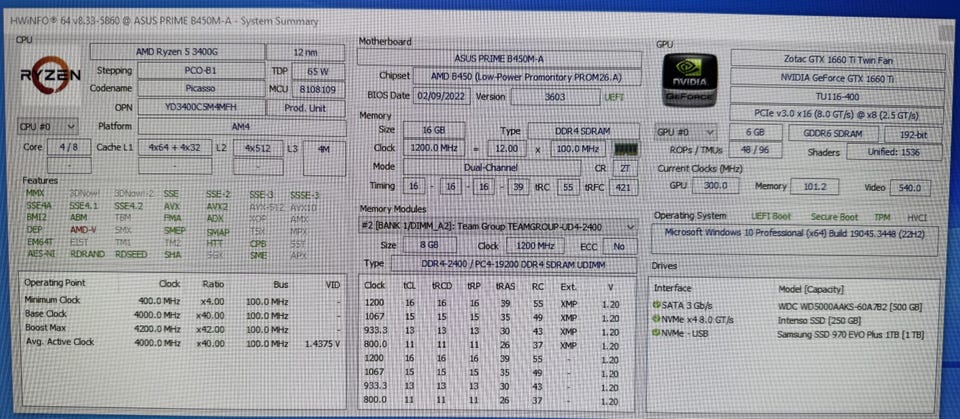Select the Boost Max operating point row
This screenshot has width=960, height=419.
click(x=182, y=328)
